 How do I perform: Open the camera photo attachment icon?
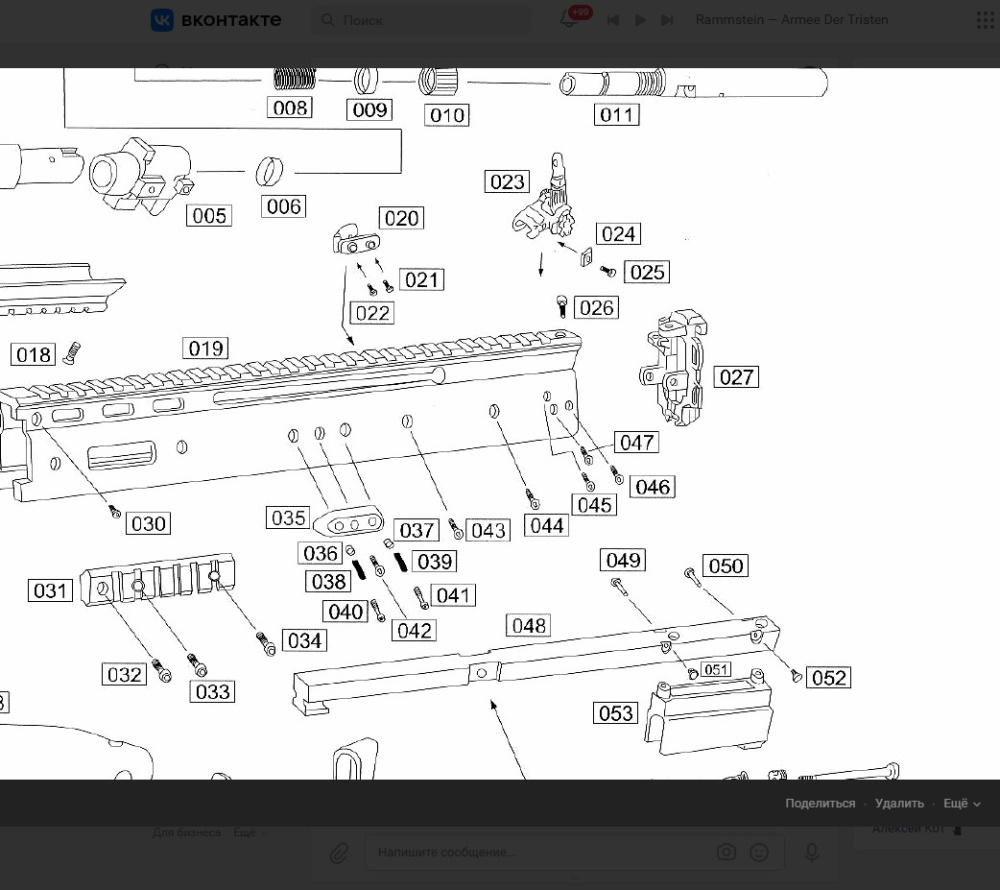click(726, 852)
